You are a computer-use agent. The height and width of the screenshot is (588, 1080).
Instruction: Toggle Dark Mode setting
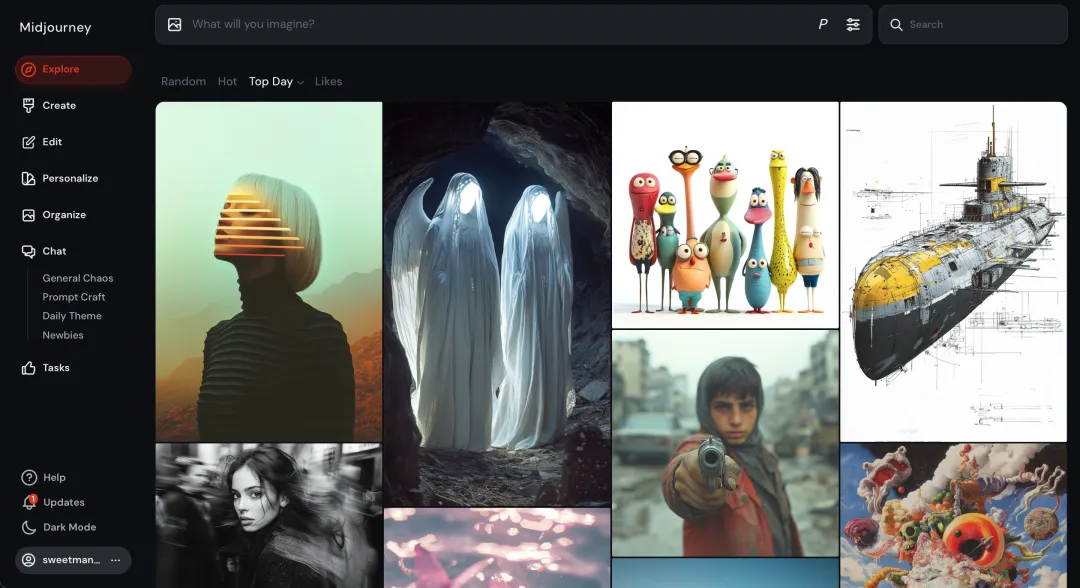pyautogui.click(x=68, y=527)
